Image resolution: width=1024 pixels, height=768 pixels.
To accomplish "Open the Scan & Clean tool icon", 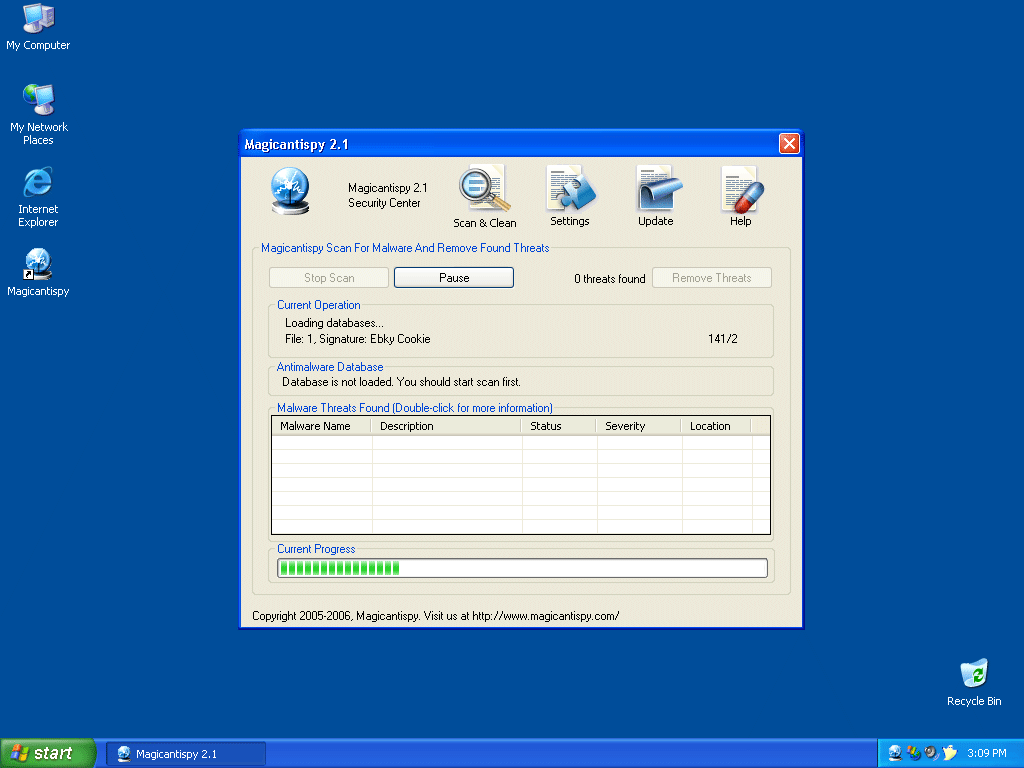I will pyautogui.click(x=484, y=190).
